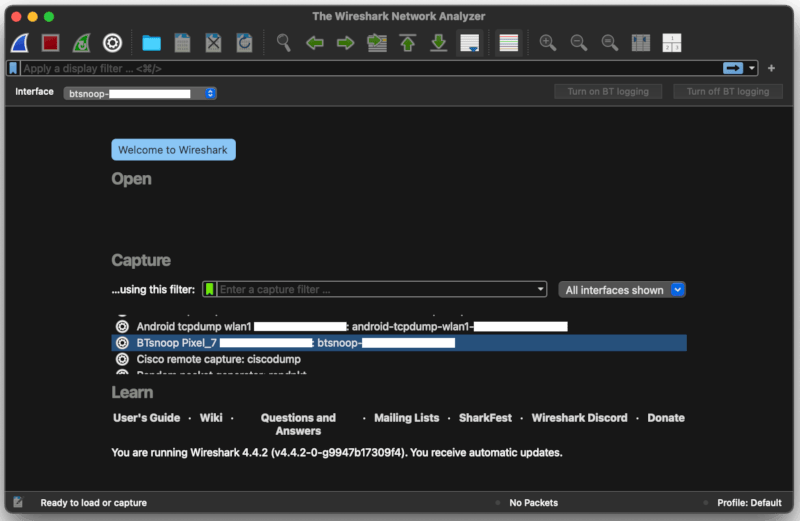
Task: Go forward in packet history arrow
Action: point(346,43)
